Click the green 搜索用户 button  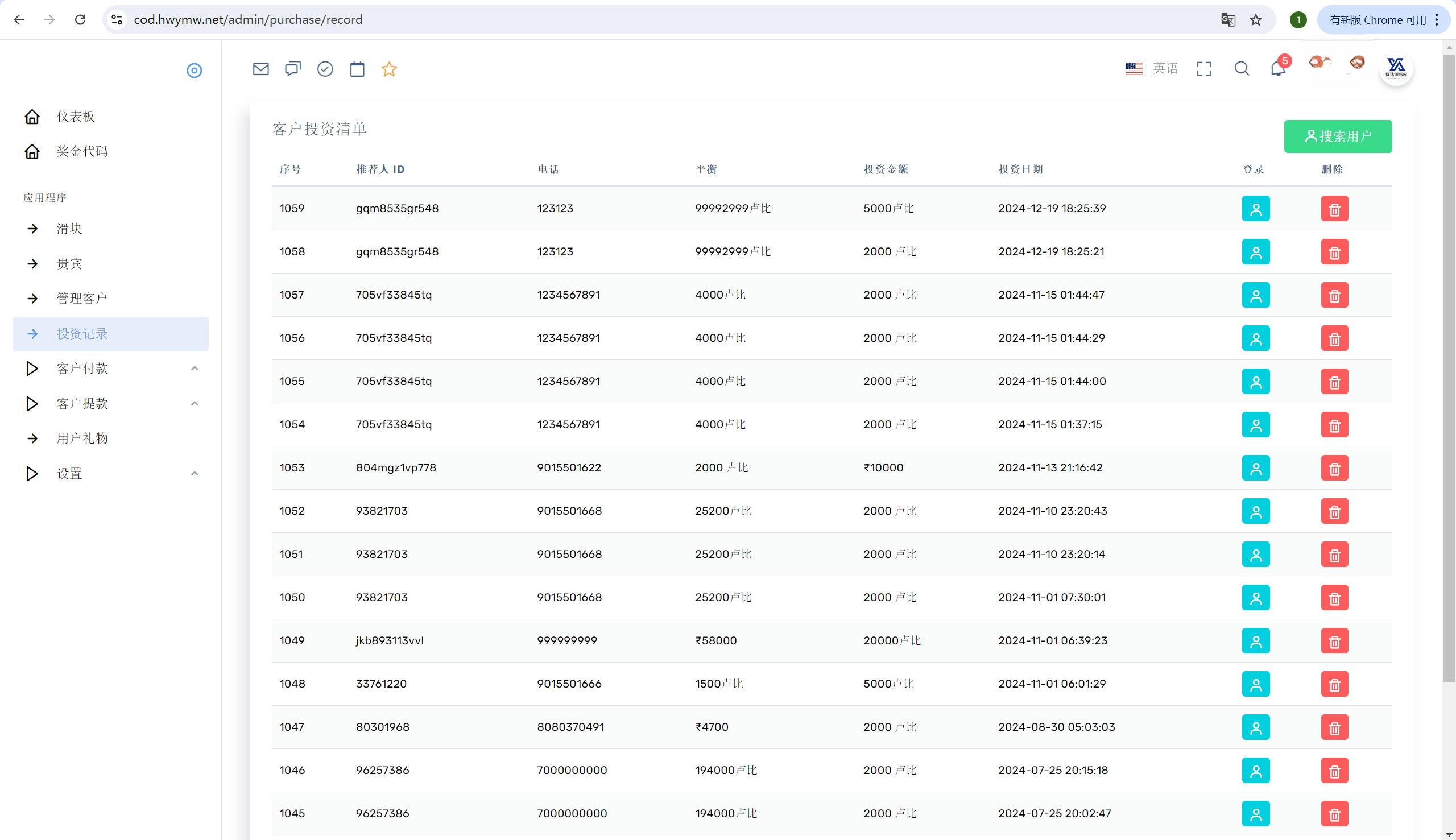[1338, 136]
